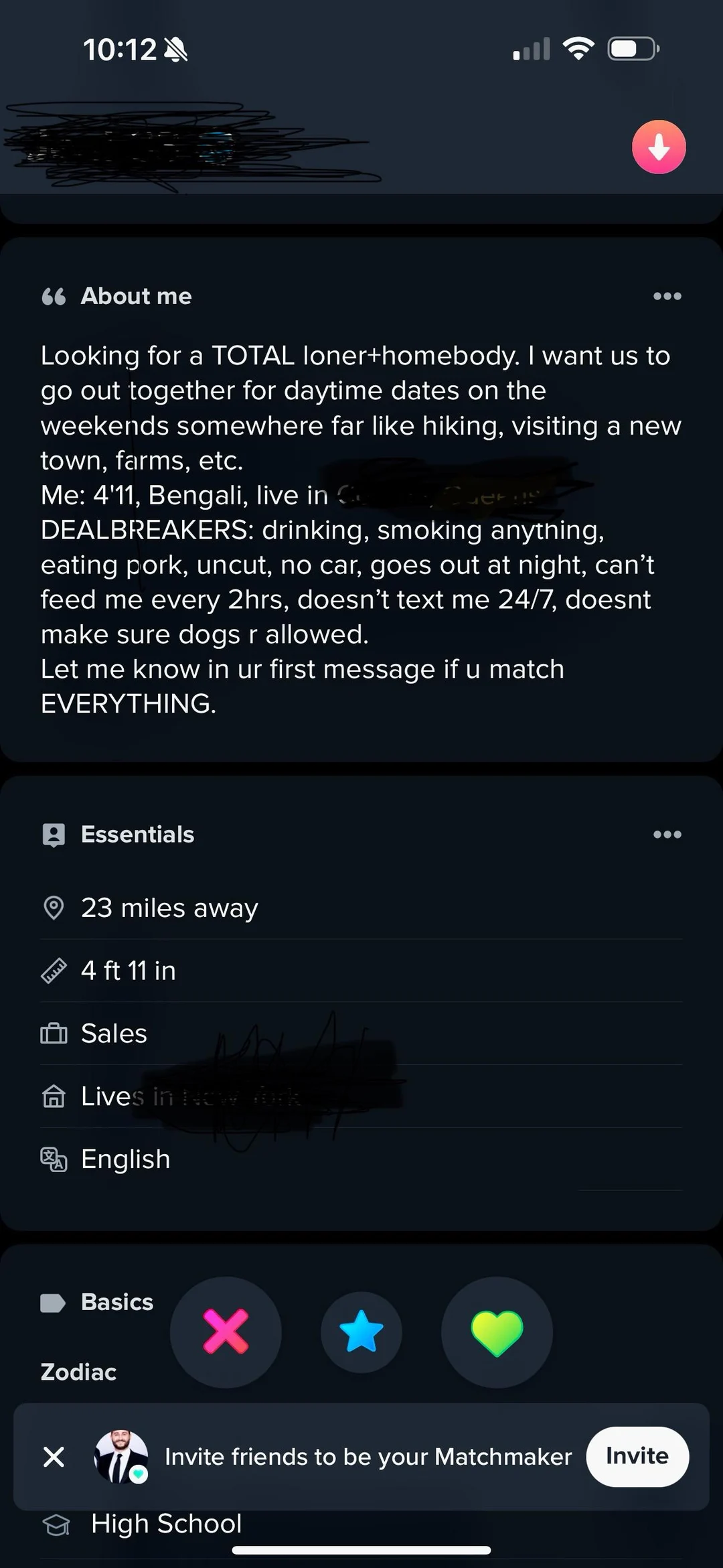This screenshot has height=1568, width=723.
Task: Dismiss the Matchmaker invite banner
Action: click(x=54, y=1457)
